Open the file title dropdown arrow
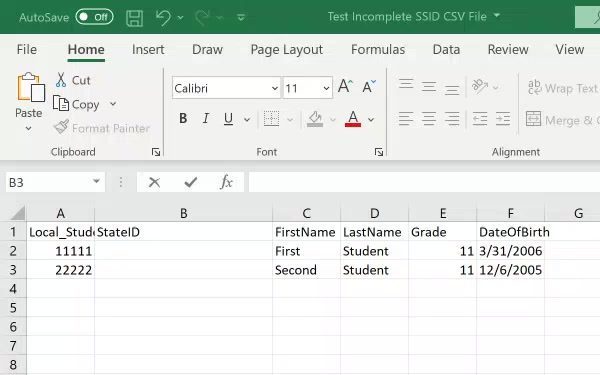The image size is (600, 375). (x=497, y=15)
